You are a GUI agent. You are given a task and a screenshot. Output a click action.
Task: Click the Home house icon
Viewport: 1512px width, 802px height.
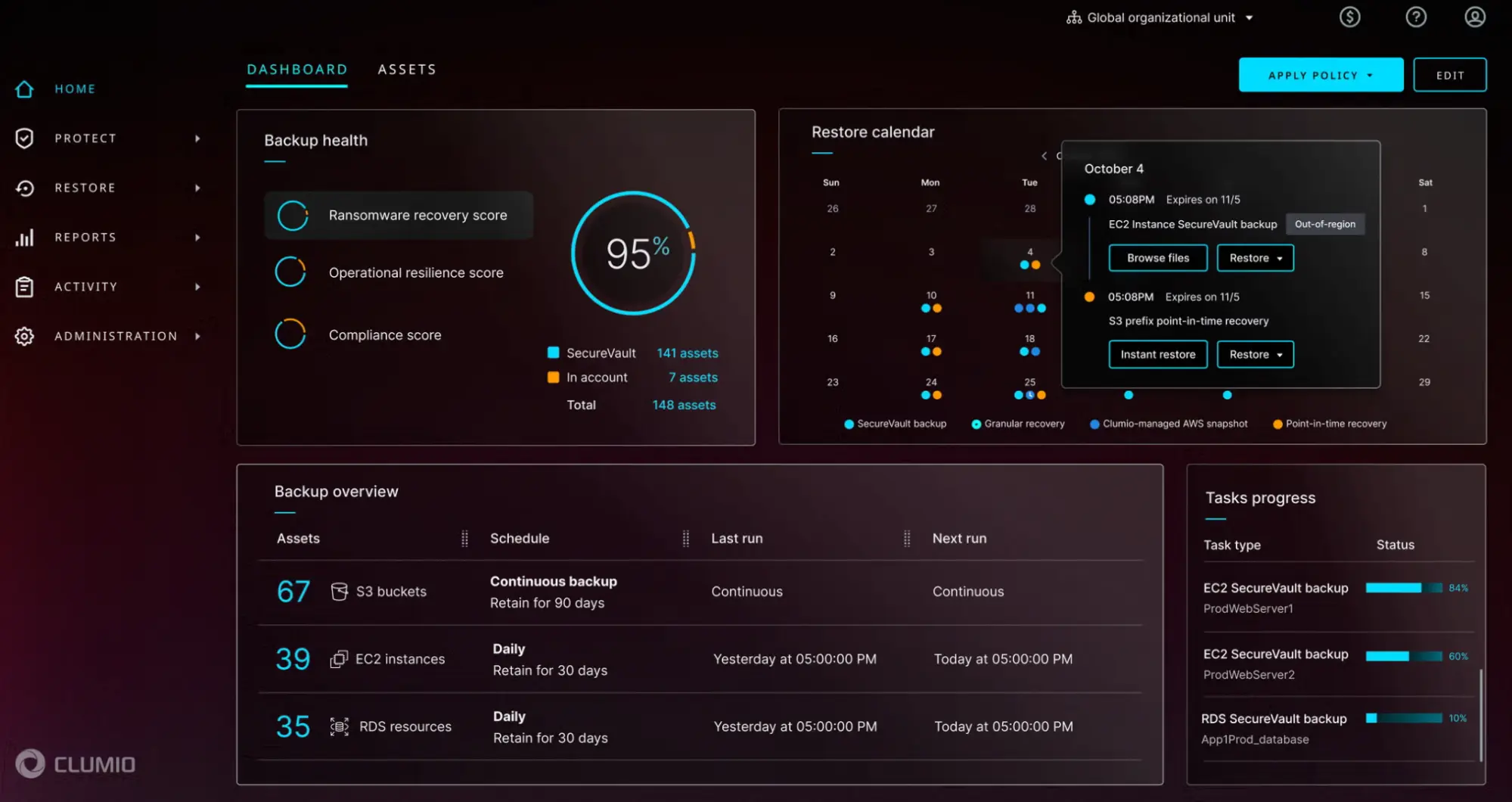pos(24,89)
